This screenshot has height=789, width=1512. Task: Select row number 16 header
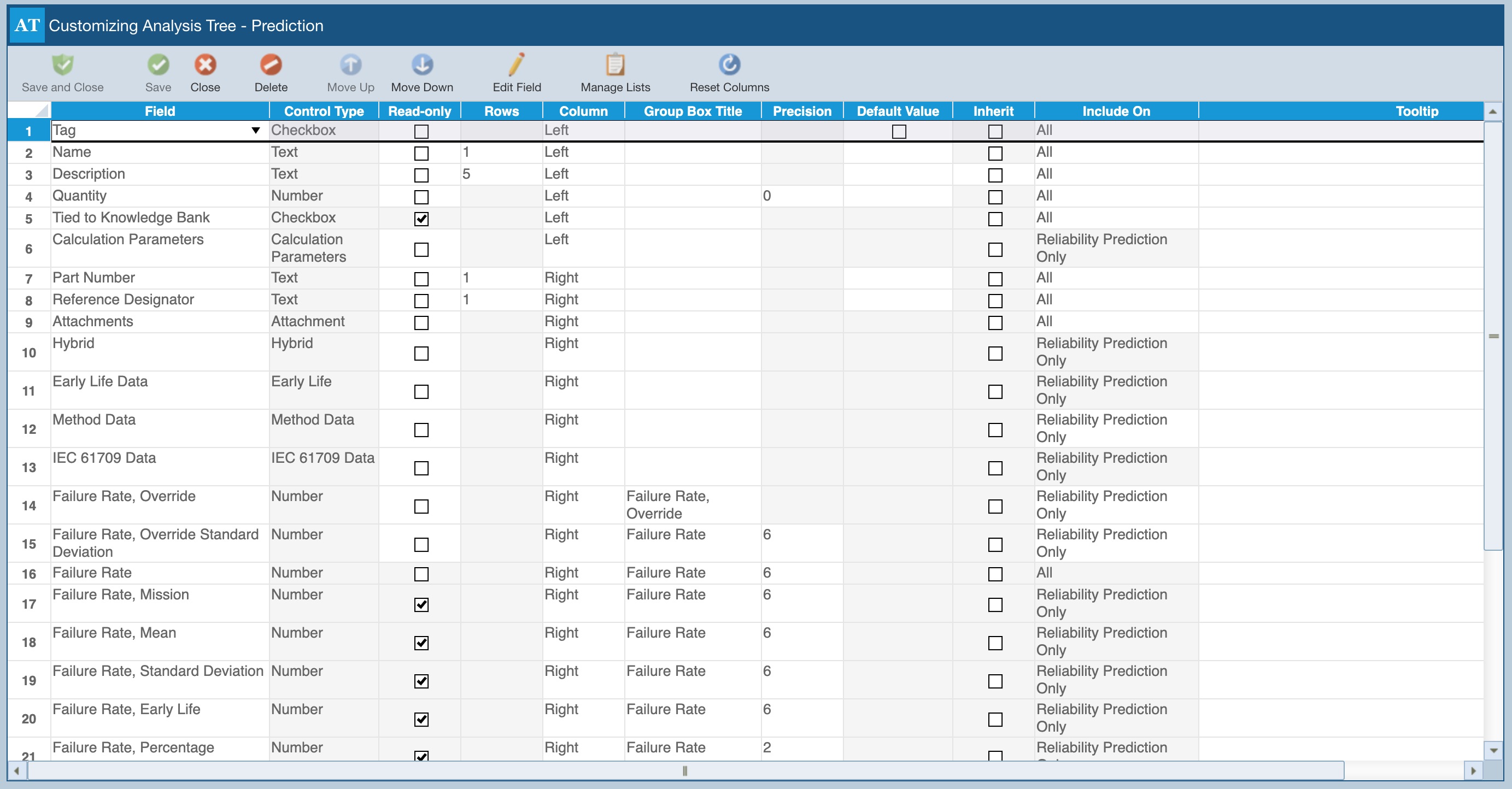(x=29, y=574)
